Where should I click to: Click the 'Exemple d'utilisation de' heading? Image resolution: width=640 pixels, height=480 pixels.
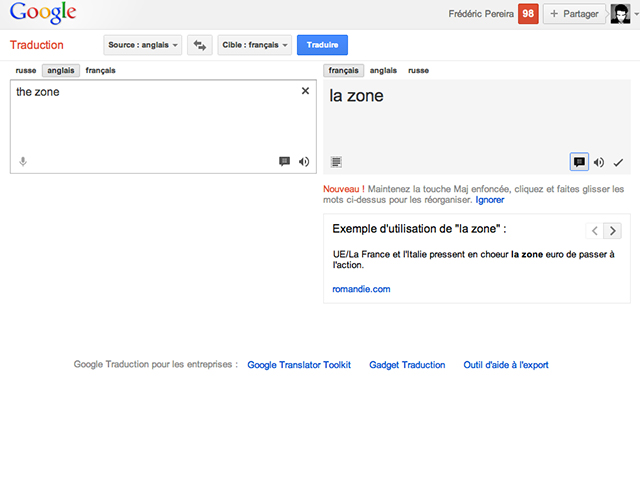[x=419, y=229]
